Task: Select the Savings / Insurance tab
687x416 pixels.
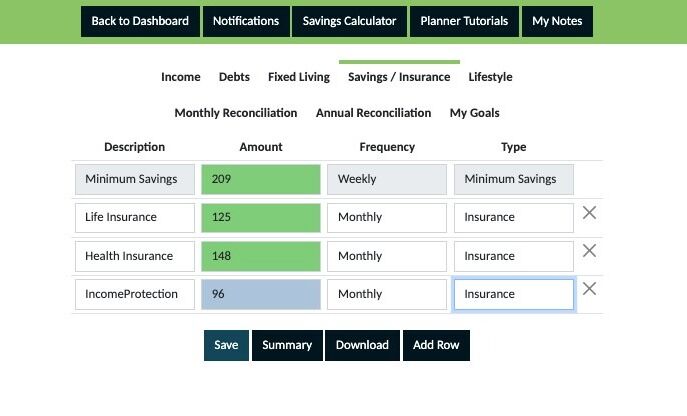Action: tap(399, 77)
